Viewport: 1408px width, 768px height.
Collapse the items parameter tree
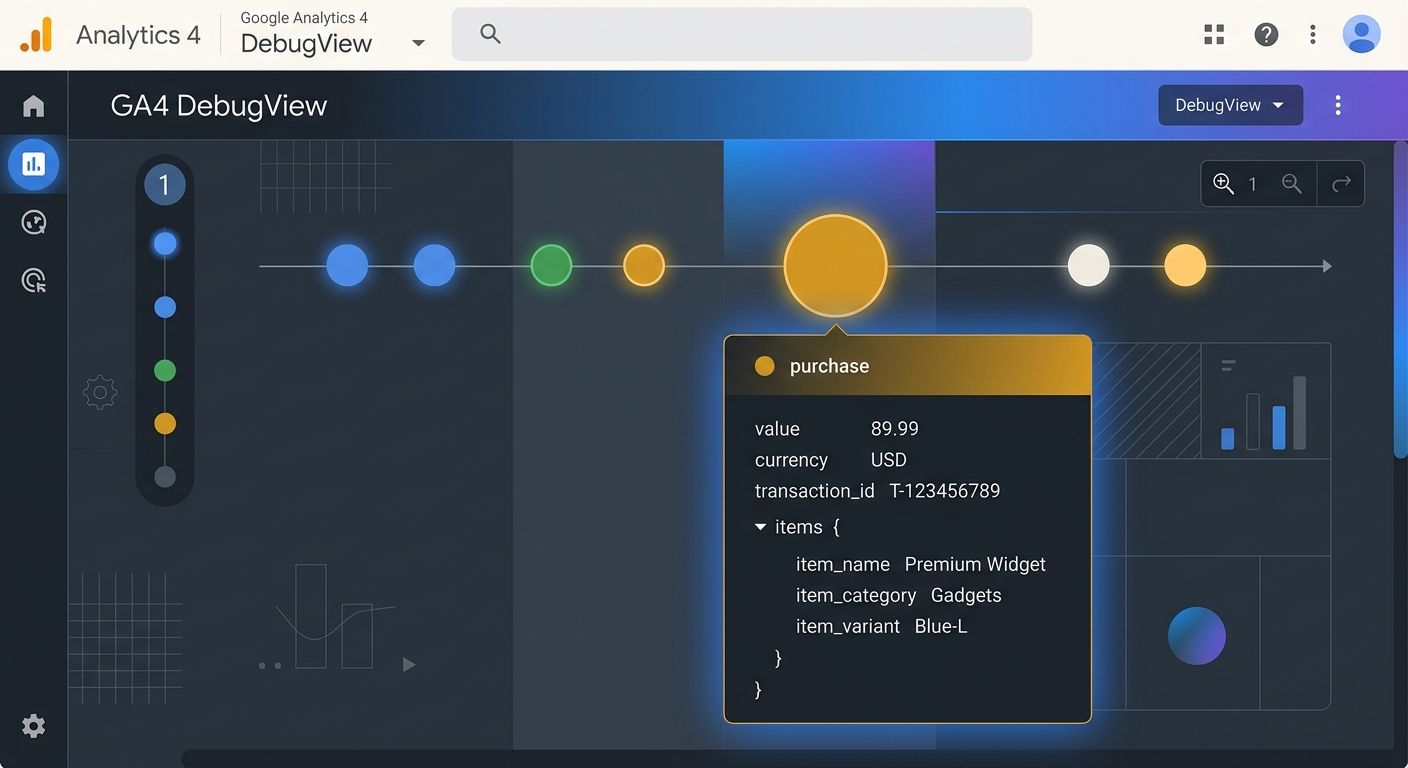click(761, 527)
